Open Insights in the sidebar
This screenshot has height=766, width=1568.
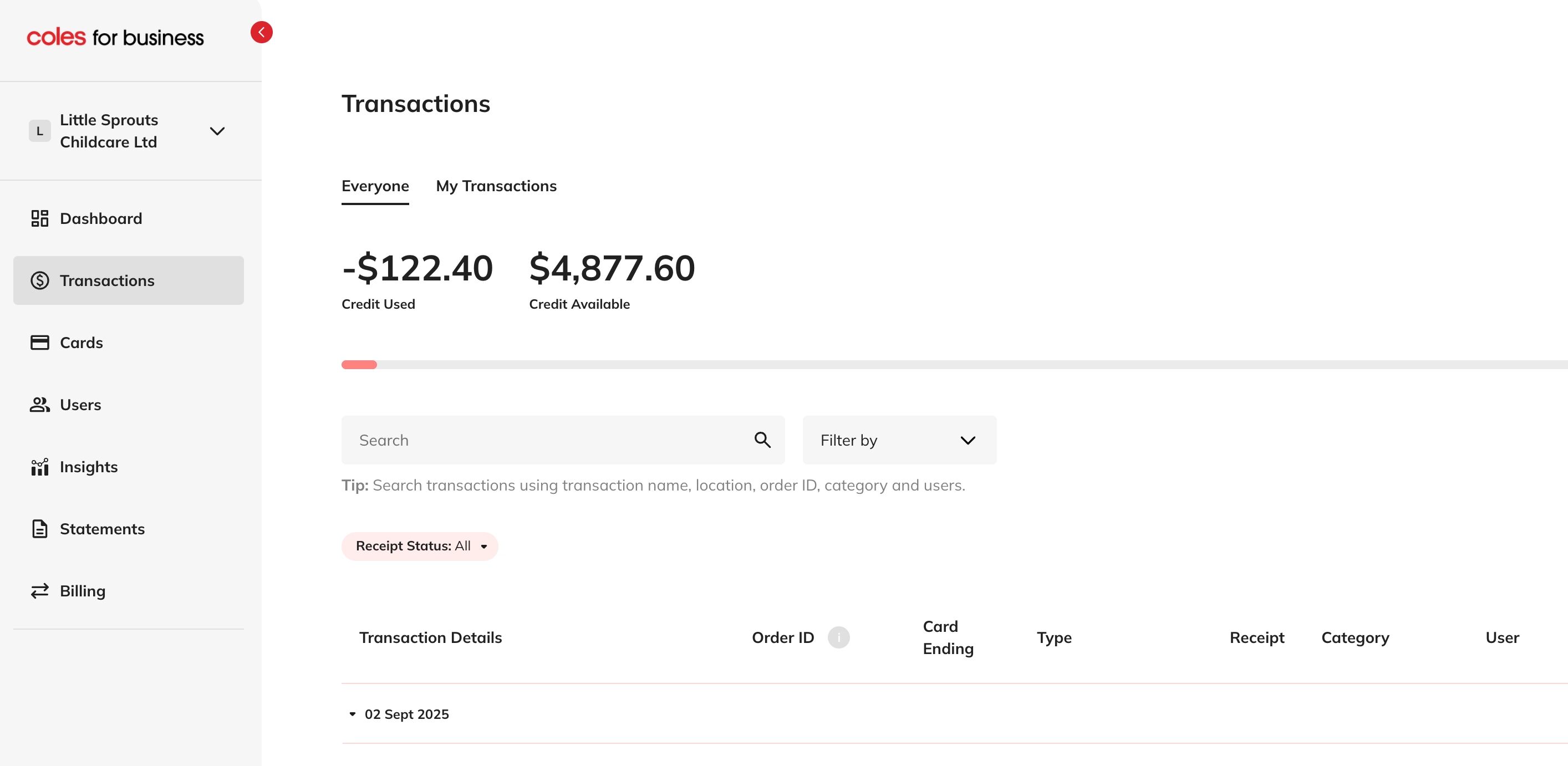click(129, 467)
